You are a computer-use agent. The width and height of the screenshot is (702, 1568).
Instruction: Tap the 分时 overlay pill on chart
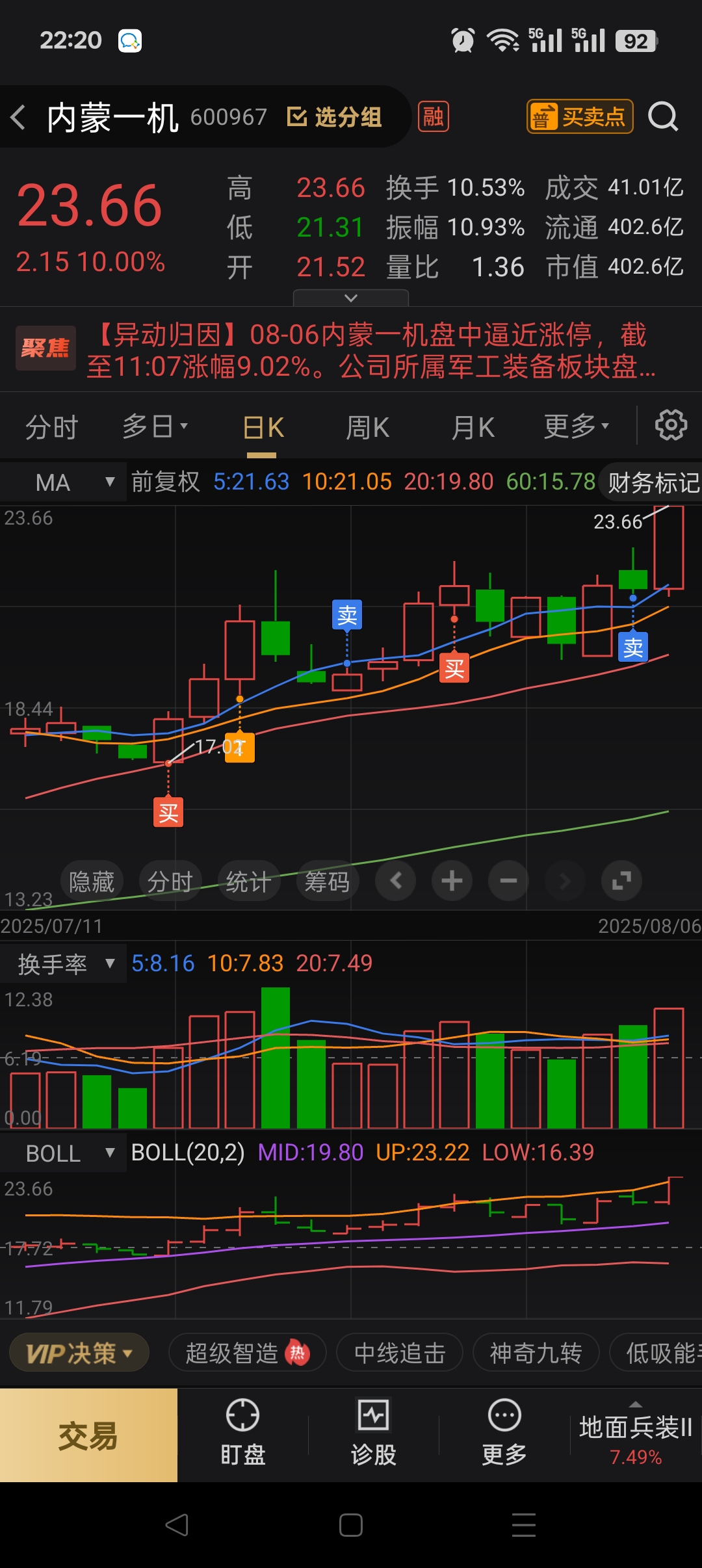coord(170,882)
